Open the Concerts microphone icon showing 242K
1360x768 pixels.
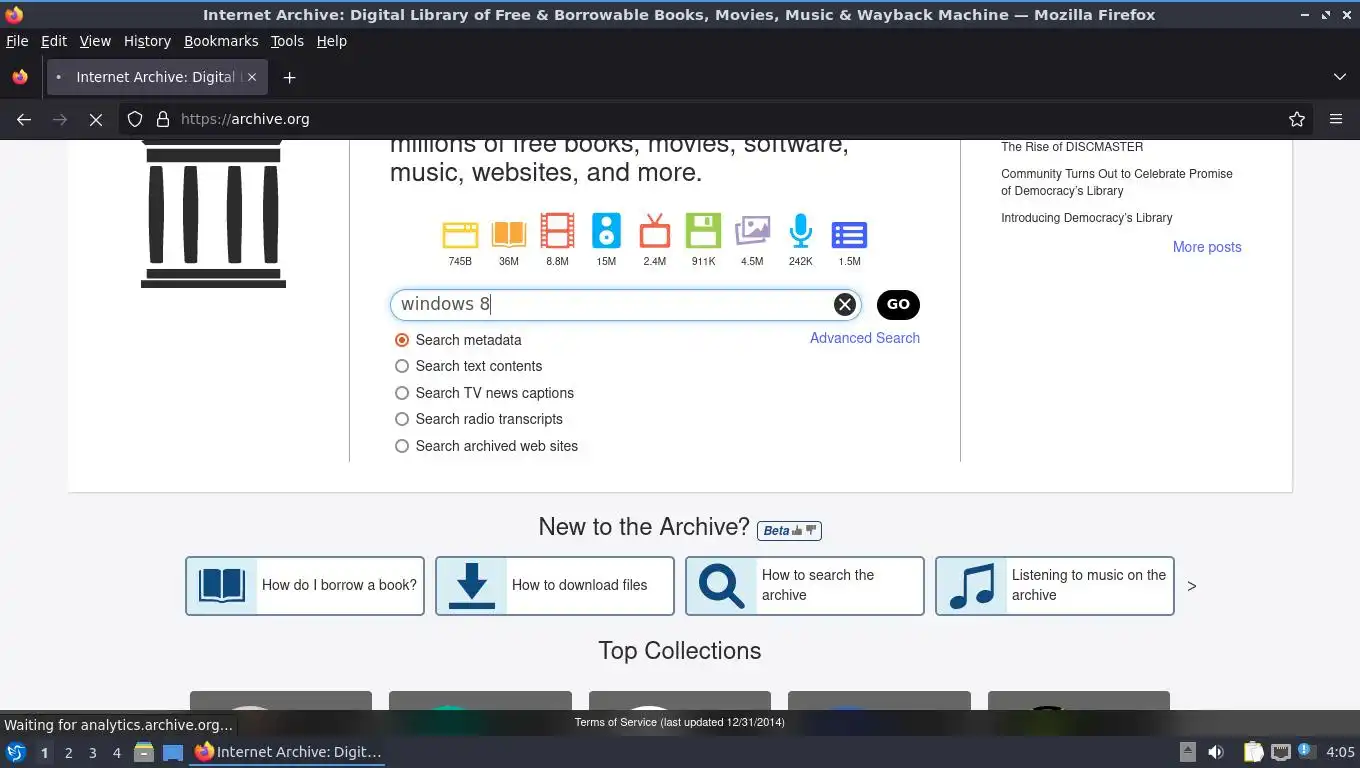point(800,231)
